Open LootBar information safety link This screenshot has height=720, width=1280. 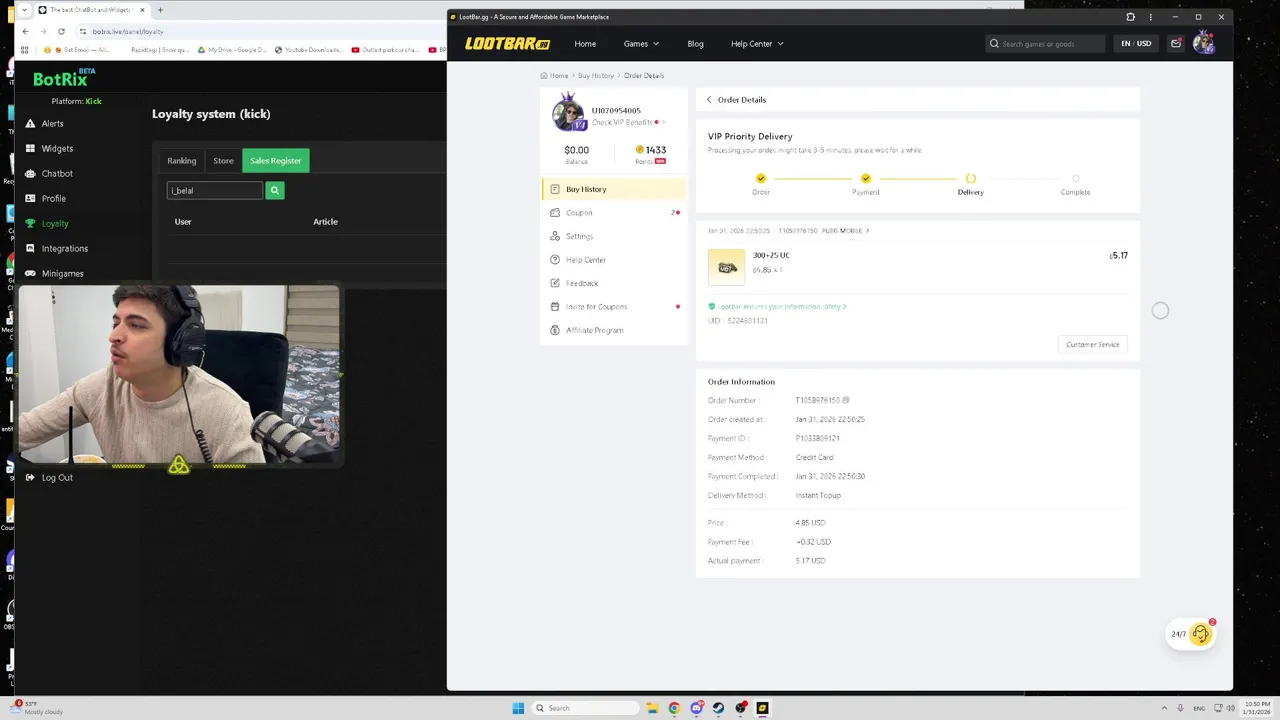pos(780,306)
